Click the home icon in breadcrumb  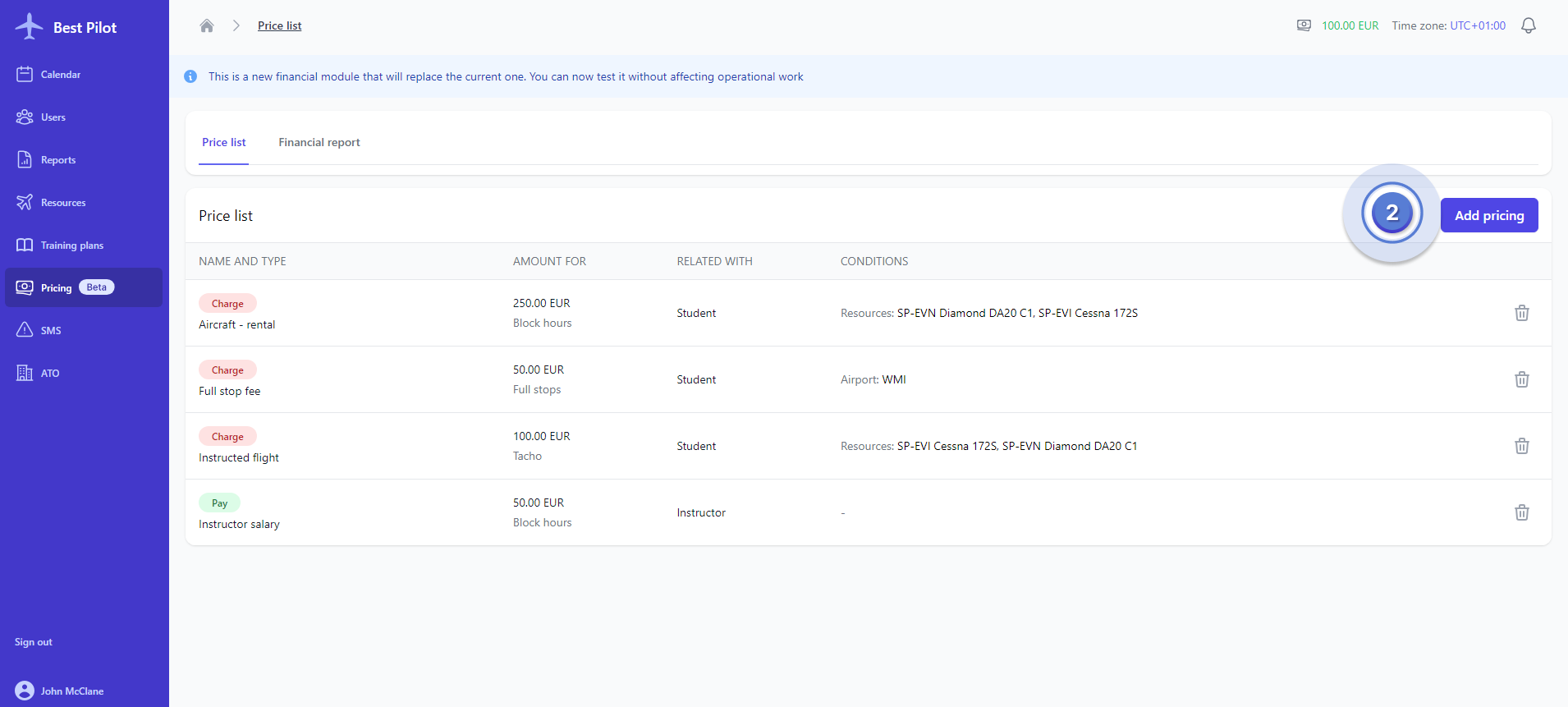coord(207,25)
